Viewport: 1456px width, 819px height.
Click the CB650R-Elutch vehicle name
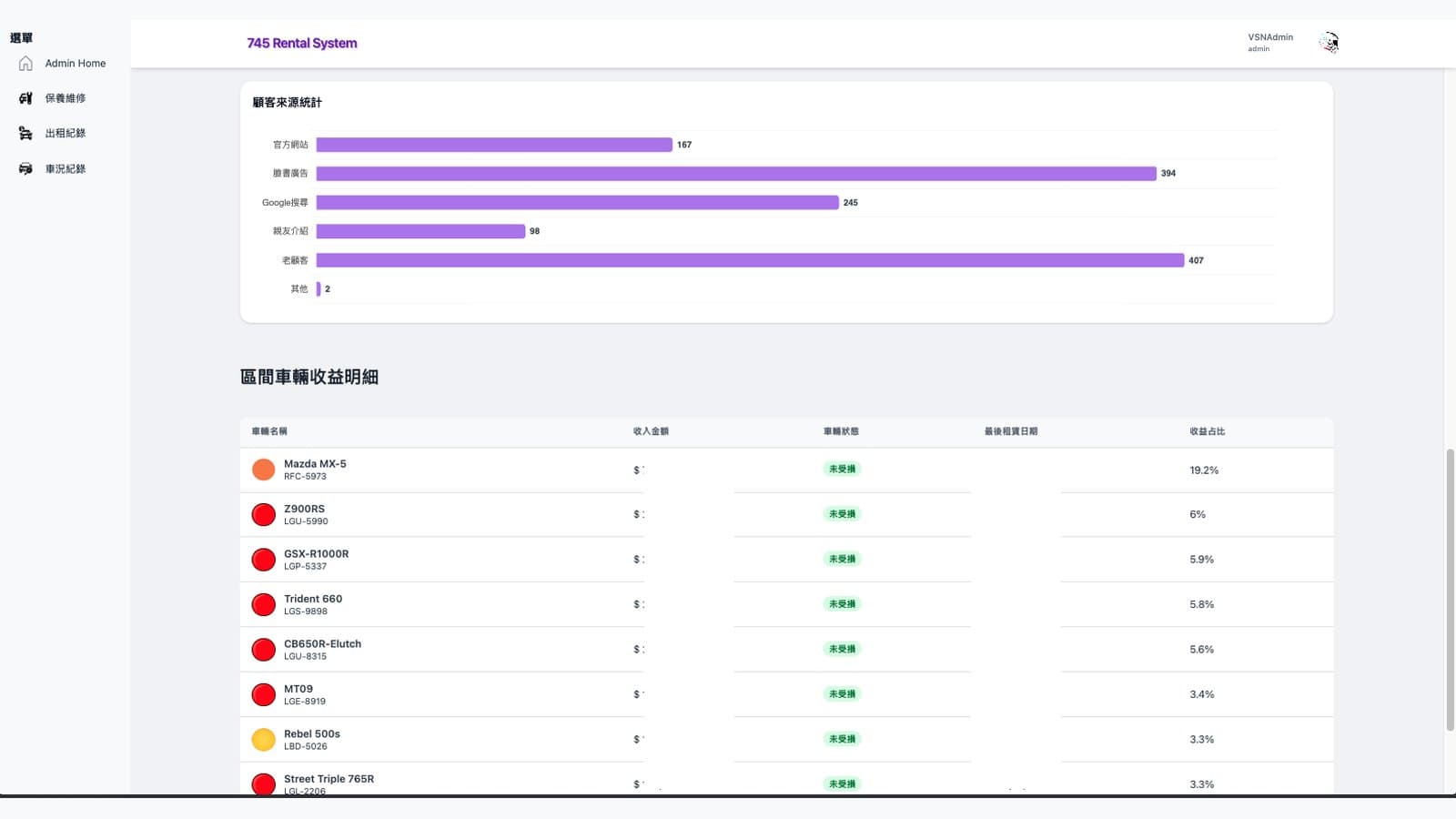click(322, 644)
